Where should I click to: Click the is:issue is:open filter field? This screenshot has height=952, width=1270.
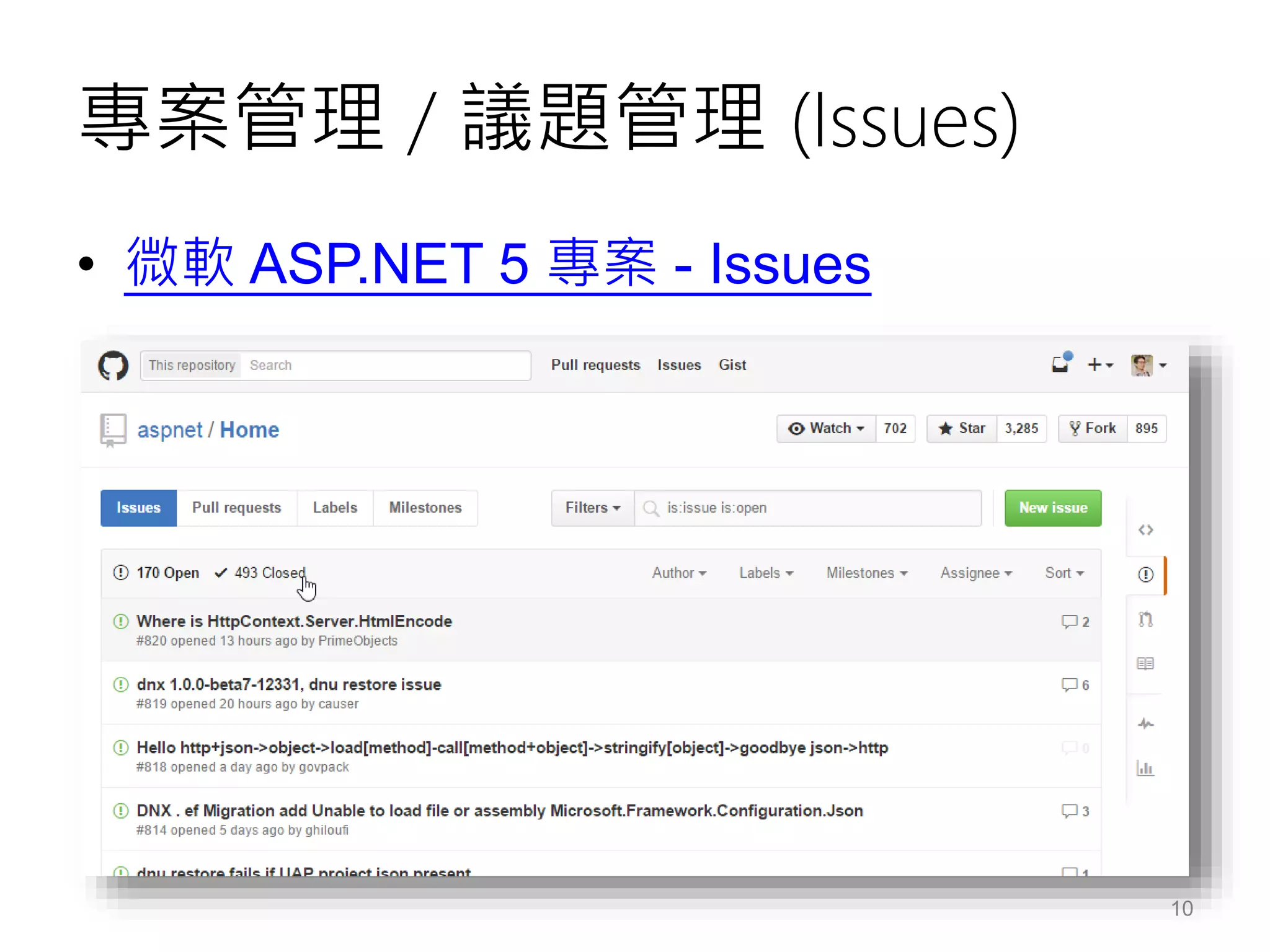809,508
